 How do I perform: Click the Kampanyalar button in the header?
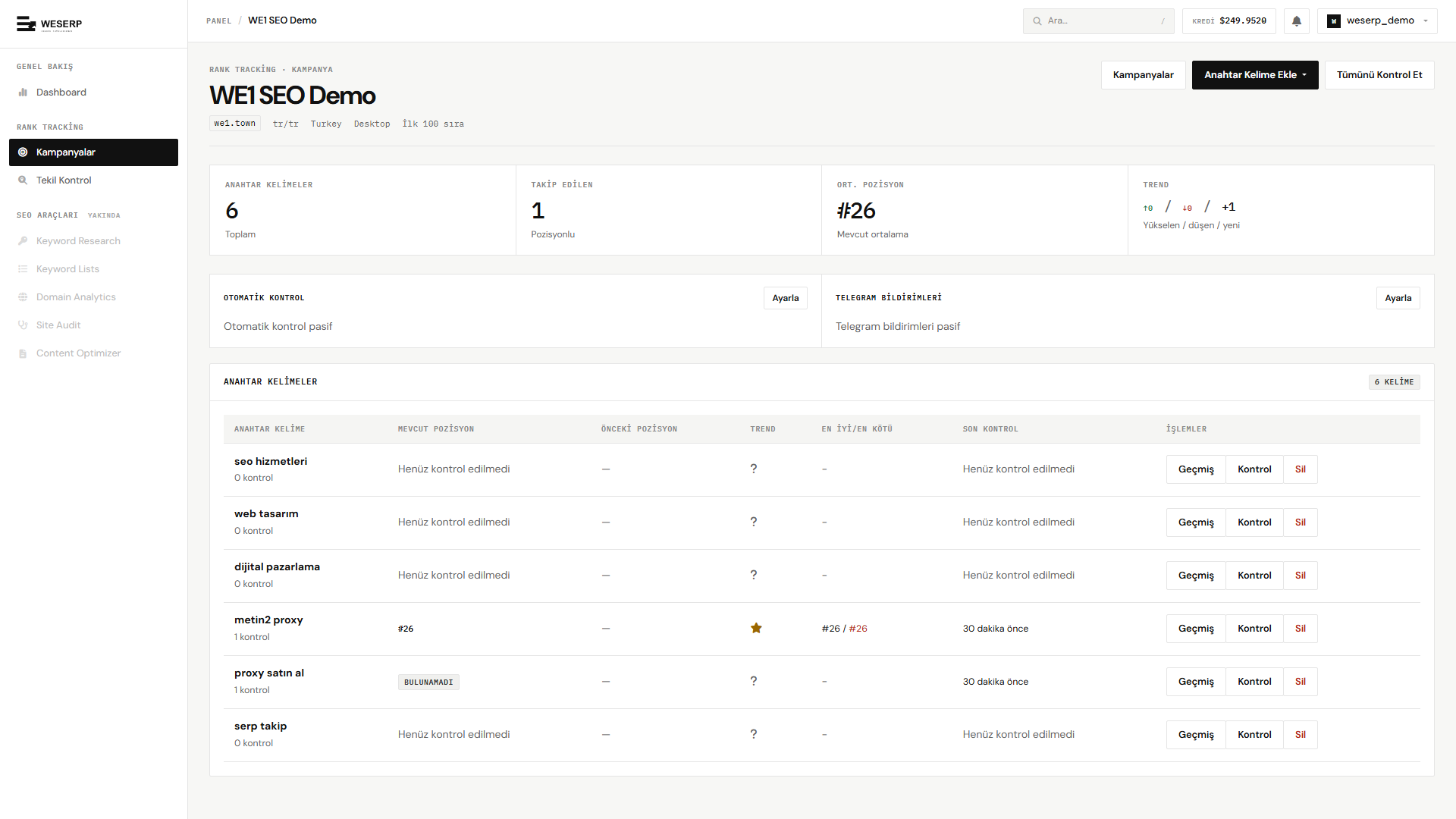pyautogui.click(x=1143, y=75)
